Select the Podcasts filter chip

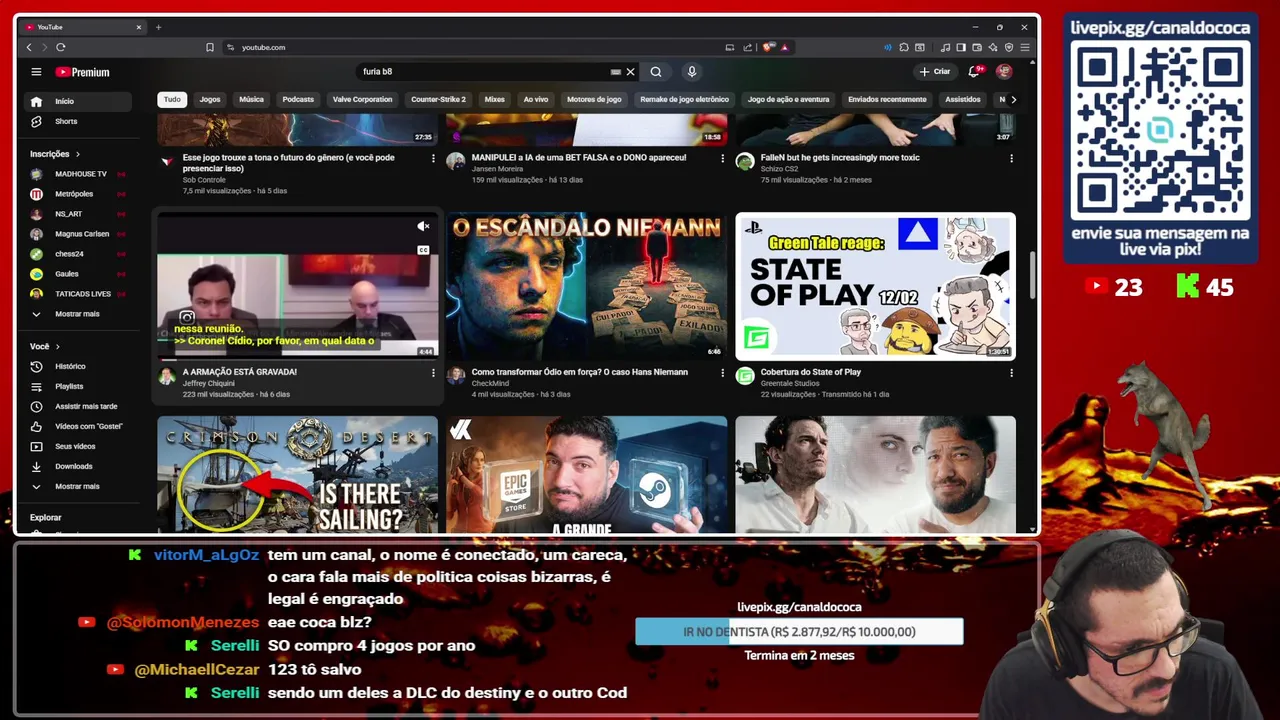click(x=298, y=99)
